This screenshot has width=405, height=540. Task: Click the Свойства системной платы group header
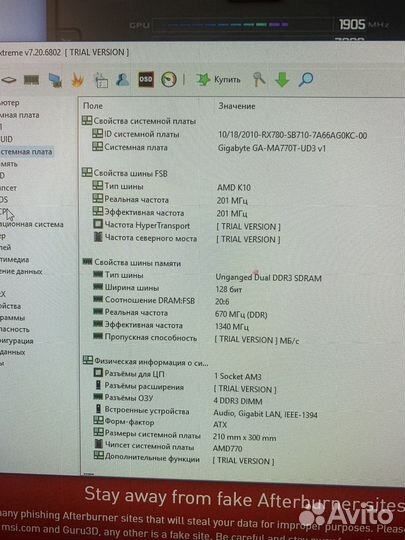coord(139,121)
